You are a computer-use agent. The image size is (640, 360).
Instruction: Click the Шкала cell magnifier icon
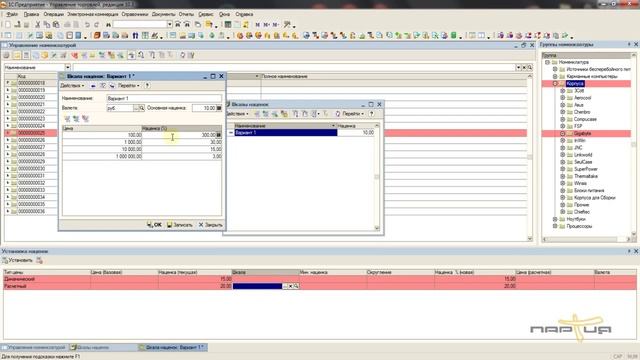point(296,287)
